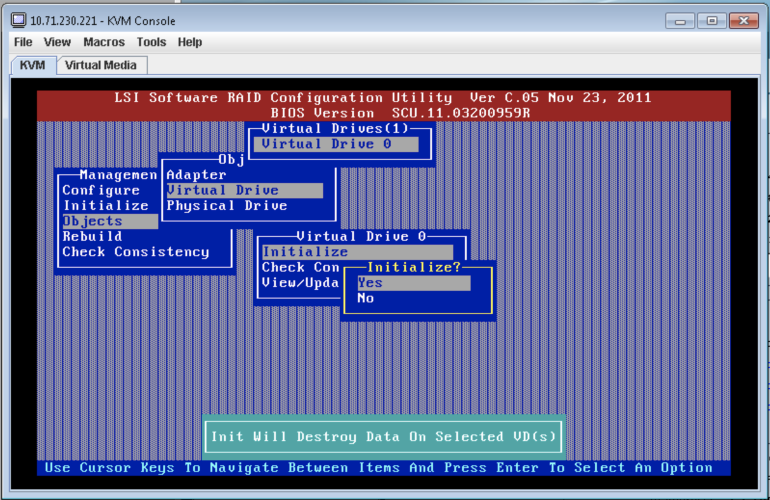Screen dimensions: 770x500
Task: Click the Init Will Destroy Data warning message
Action: [x=384, y=437]
